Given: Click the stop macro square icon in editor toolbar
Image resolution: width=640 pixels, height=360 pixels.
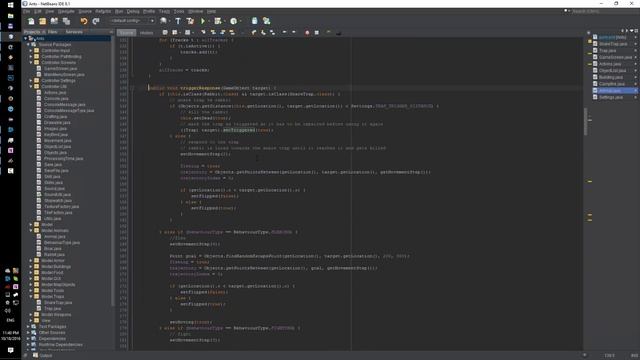Looking at the screenshot, I should pos(317,33).
